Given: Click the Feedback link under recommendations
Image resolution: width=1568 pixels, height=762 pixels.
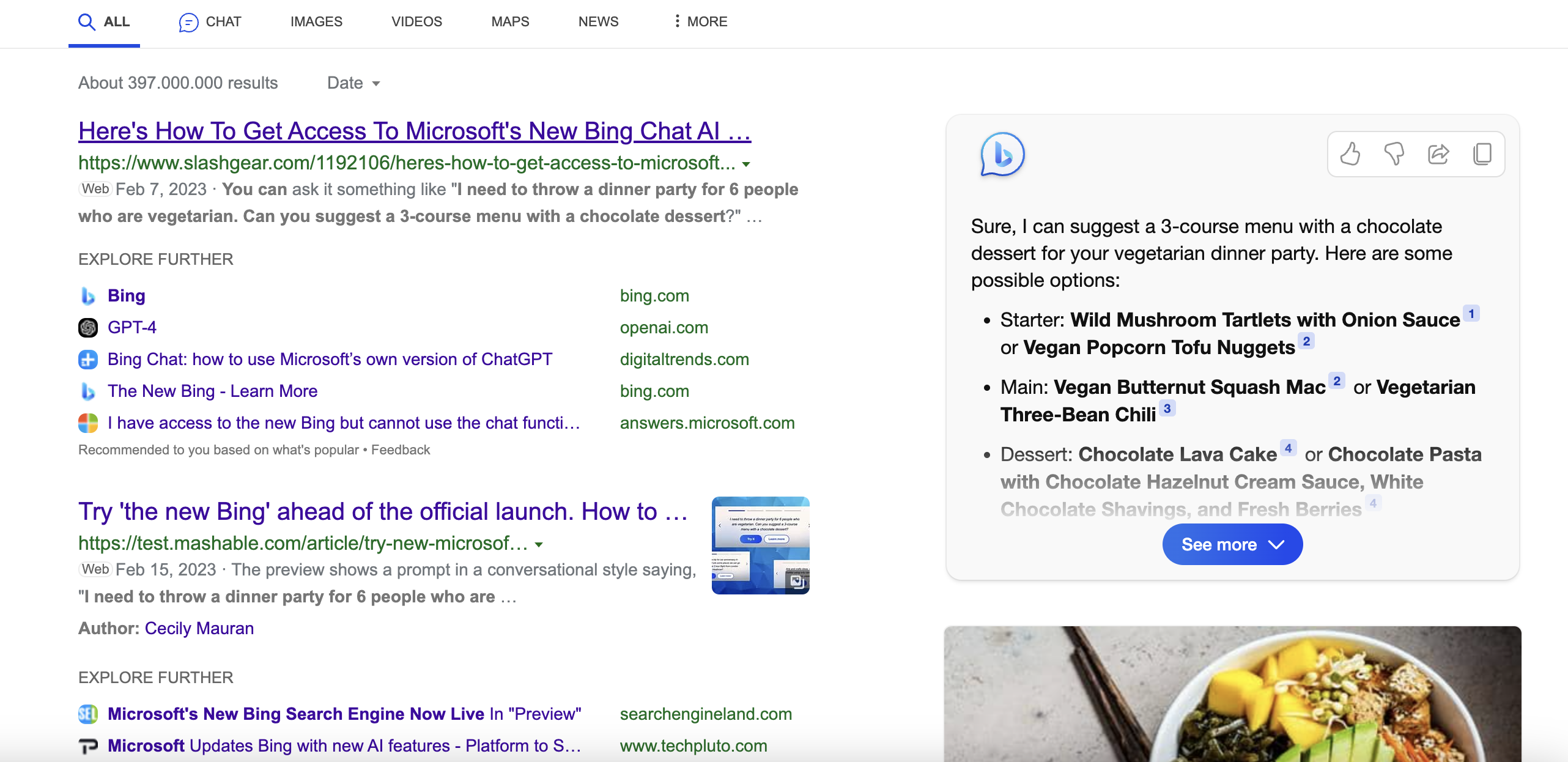Looking at the screenshot, I should click(401, 450).
